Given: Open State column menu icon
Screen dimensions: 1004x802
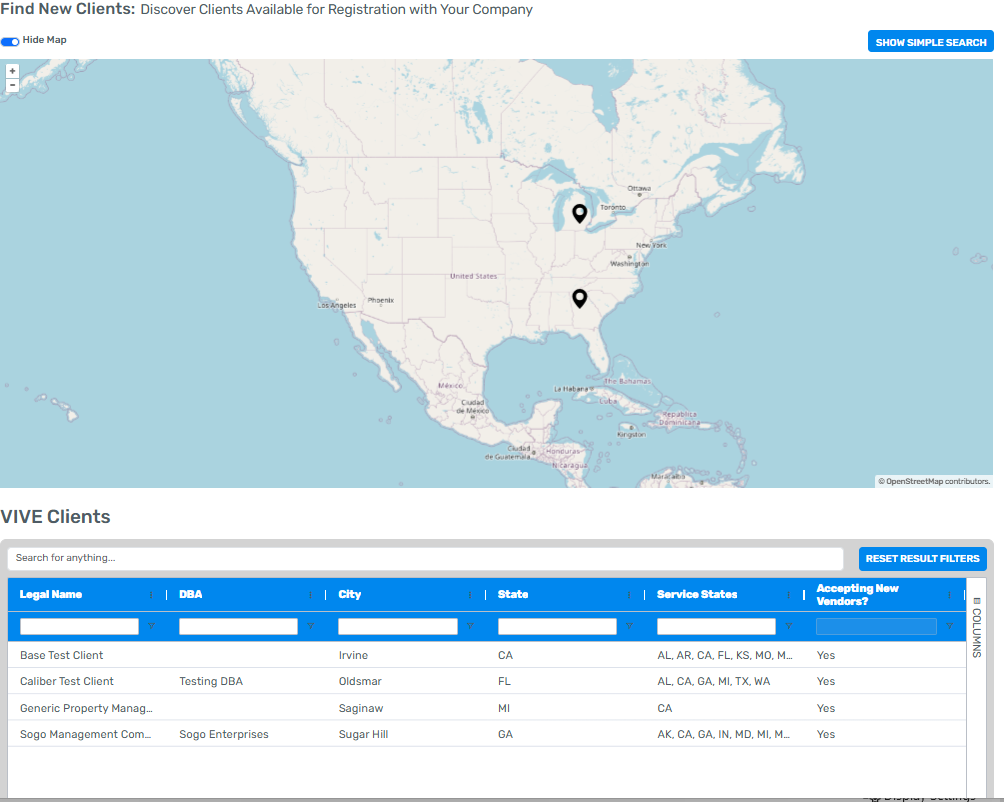Looking at the screenshot, I should click(x=629, y=595).
